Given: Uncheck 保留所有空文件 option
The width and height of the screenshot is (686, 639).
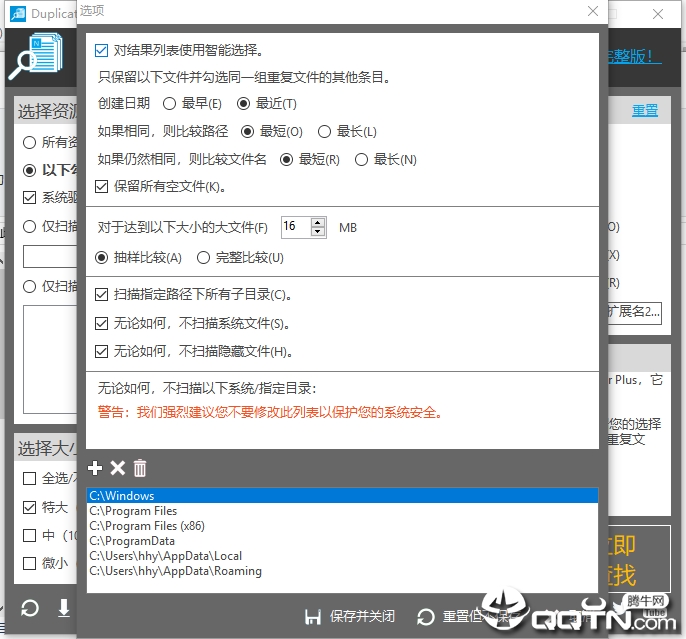Looking at the screenshot, I should [102, 186].
